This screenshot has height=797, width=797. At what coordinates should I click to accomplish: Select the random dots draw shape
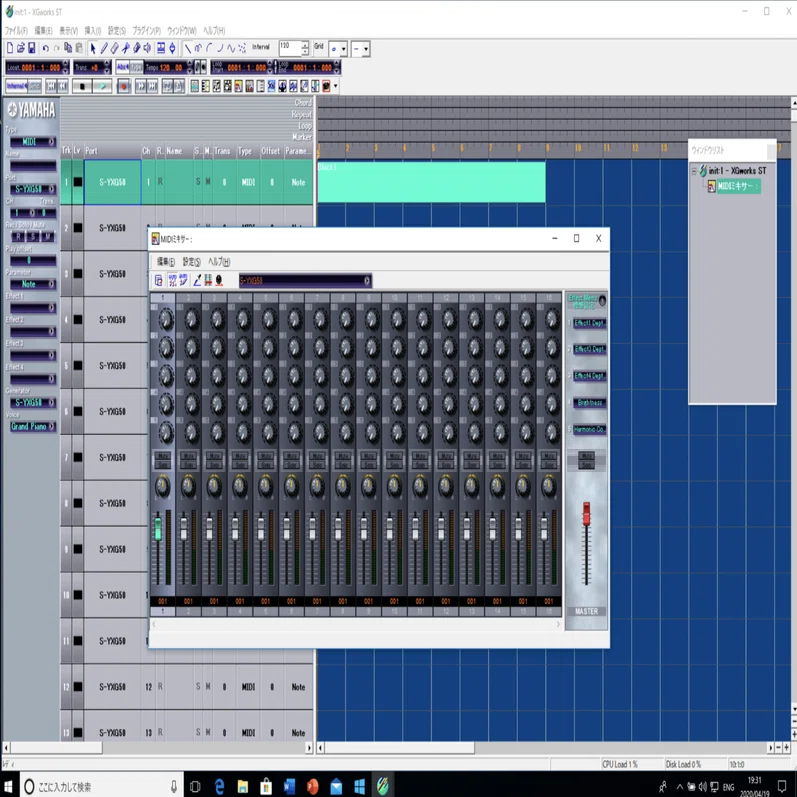pos(242,48)
